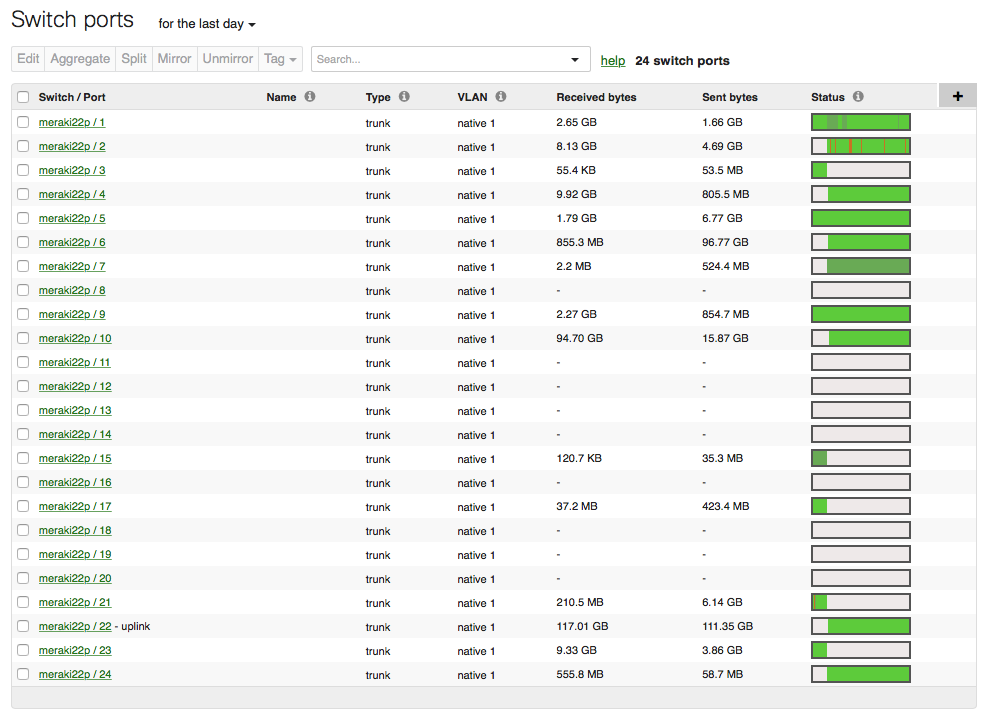Click sent bytes value 96.77 GB

coord(725,242)
